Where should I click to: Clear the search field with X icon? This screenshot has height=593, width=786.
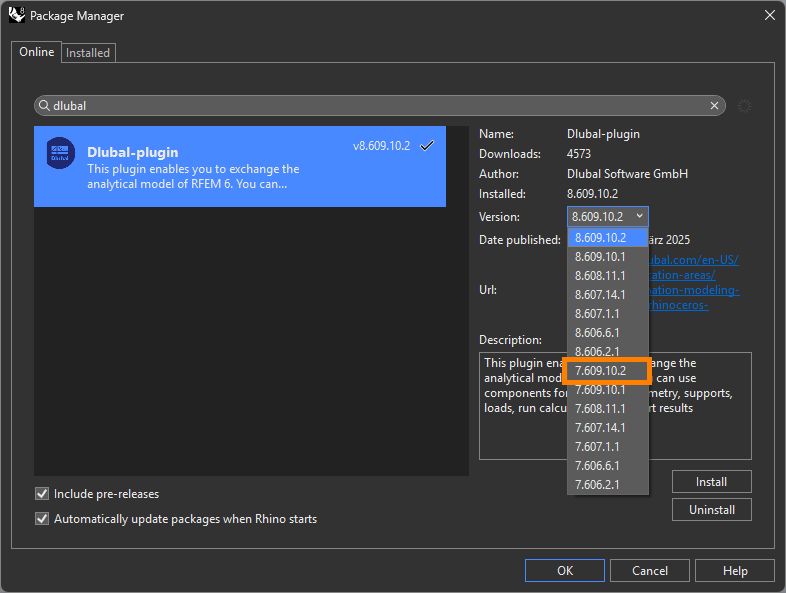(x=715, y=106)
